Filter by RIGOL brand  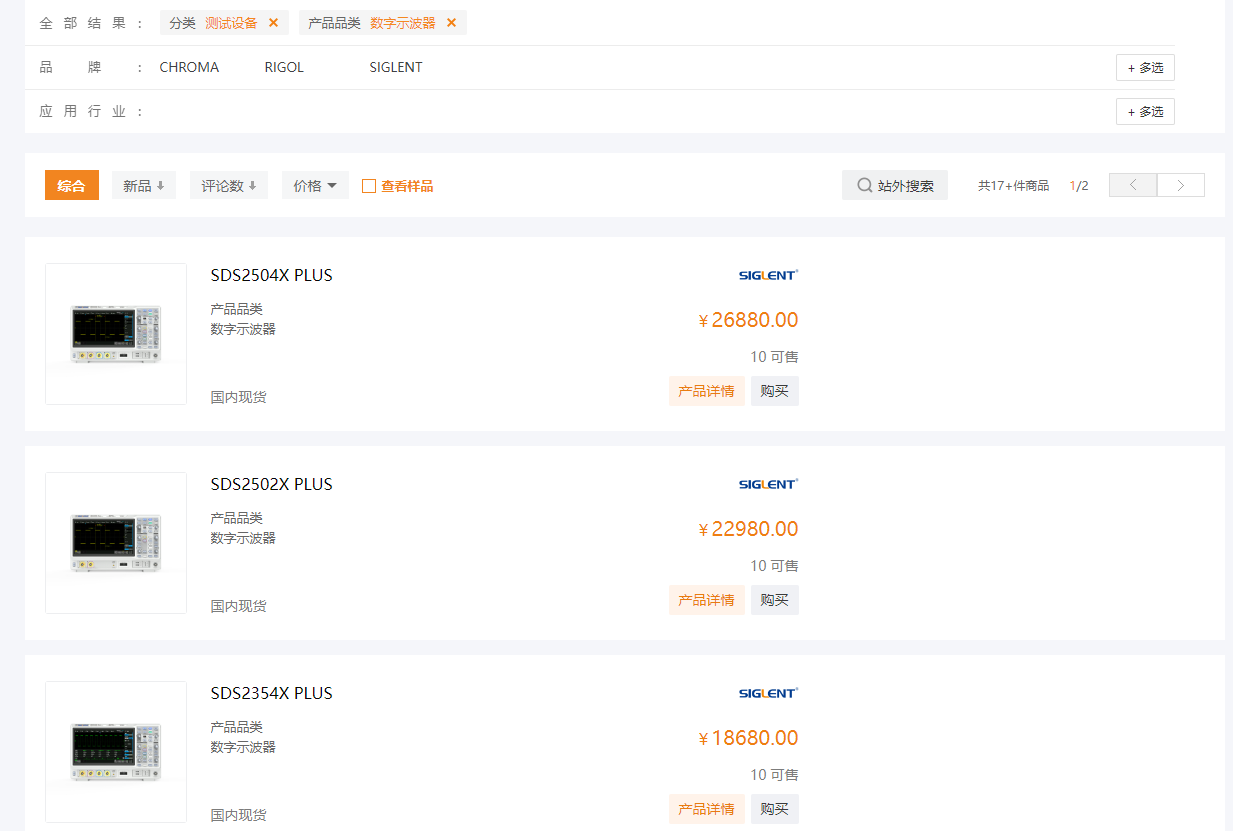coord(284,68)
